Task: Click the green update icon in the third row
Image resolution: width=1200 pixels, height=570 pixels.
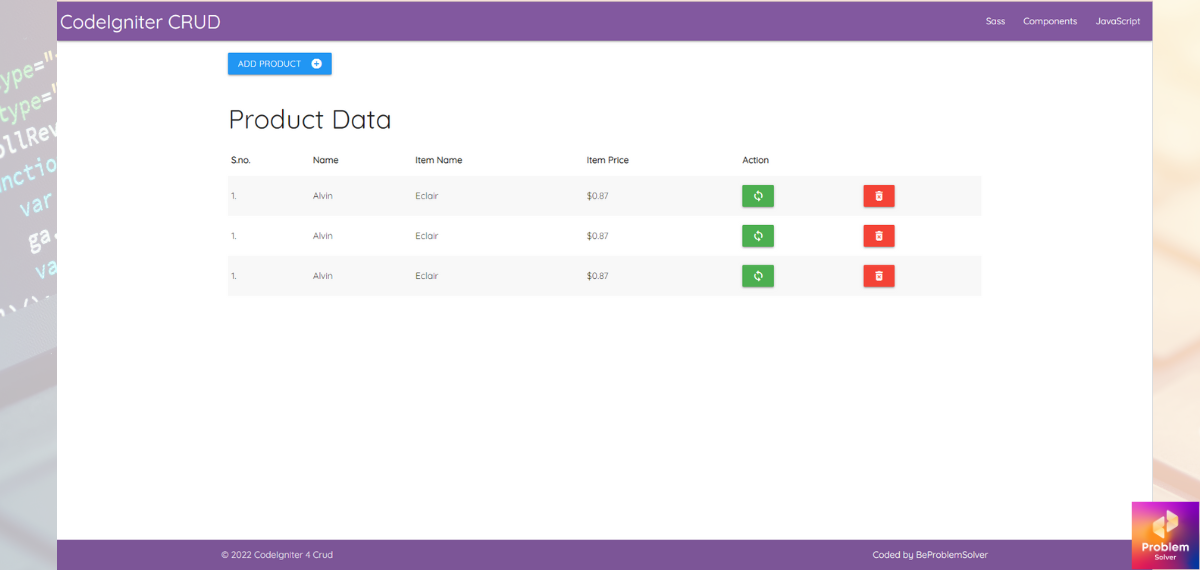Action: click(758, 276)
